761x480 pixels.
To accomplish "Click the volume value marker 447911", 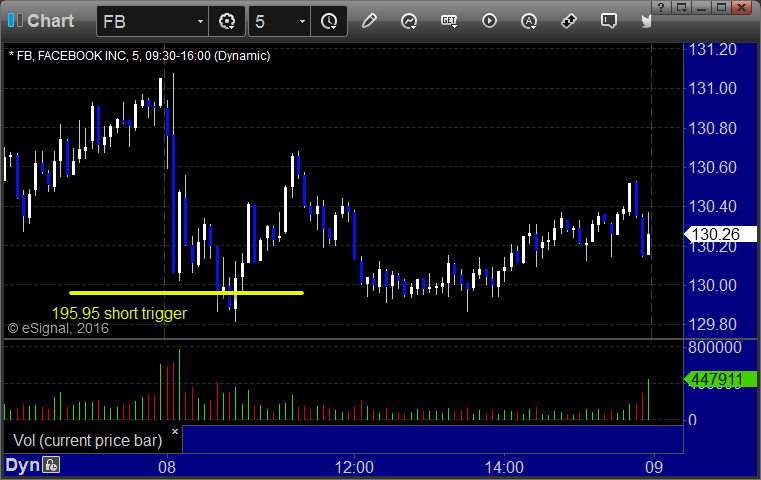I will pyautogui.click(x=720, y=379).
